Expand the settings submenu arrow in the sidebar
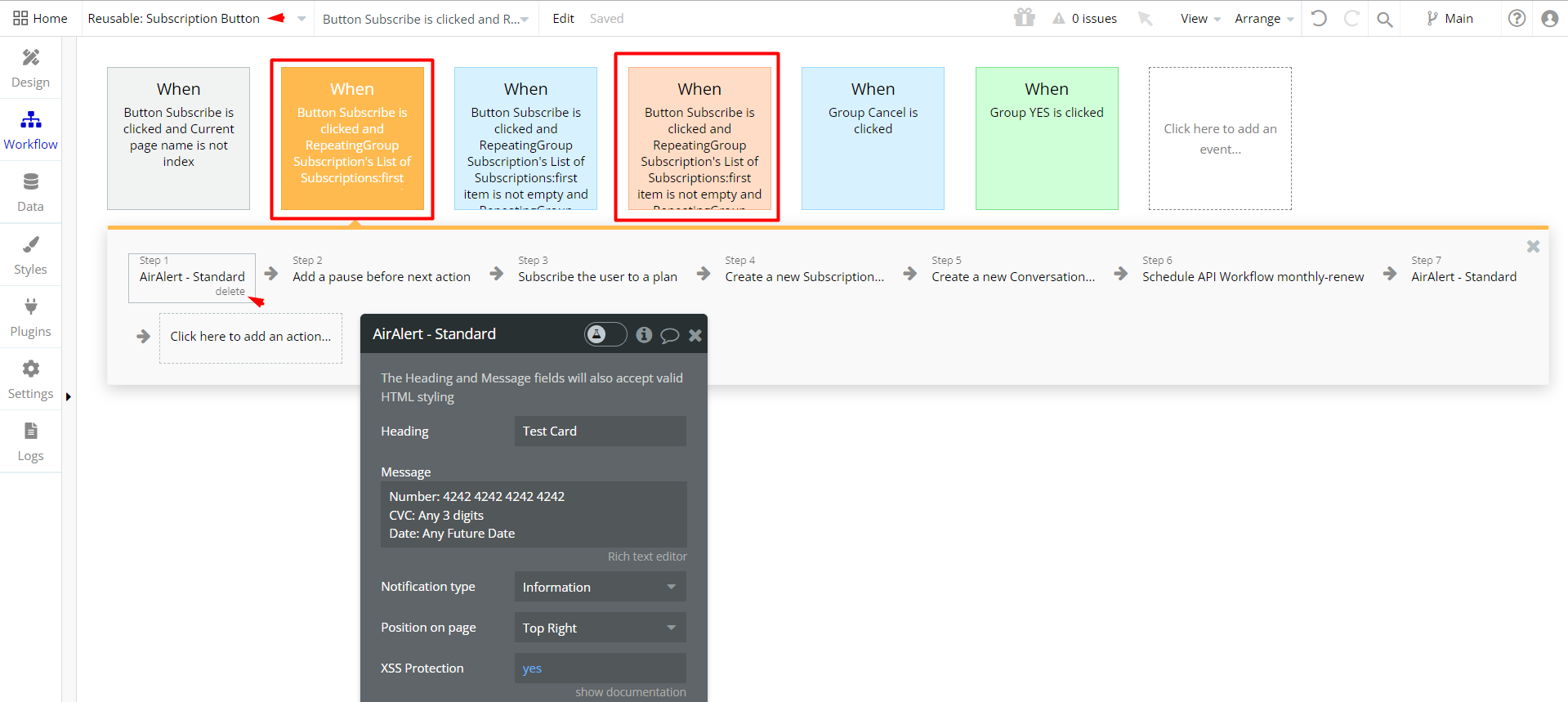 tap(69, 397)
